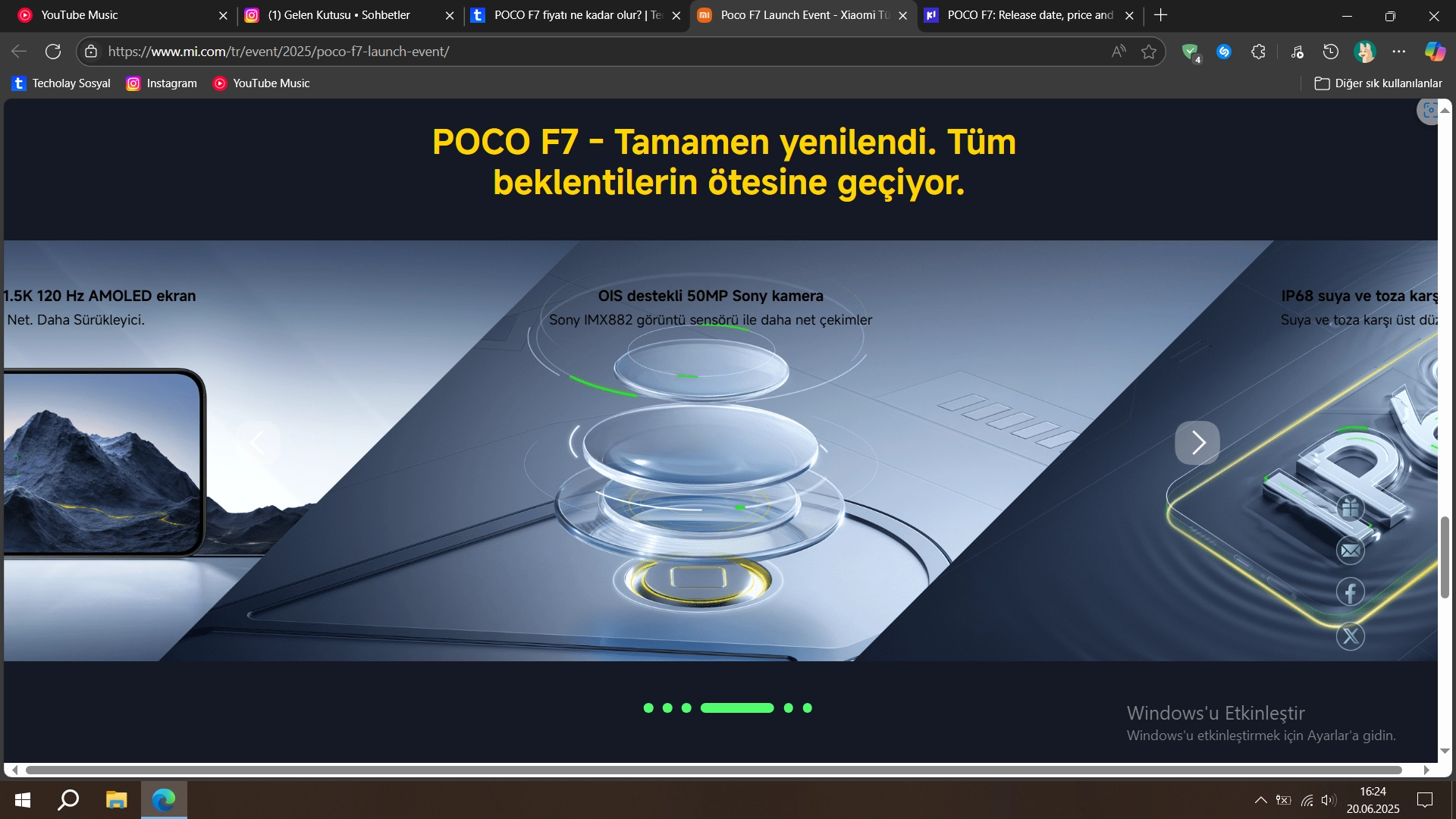Select last carousel indicator dot
This screenshot has height=819, width=1456.
[x=808, y=708]
